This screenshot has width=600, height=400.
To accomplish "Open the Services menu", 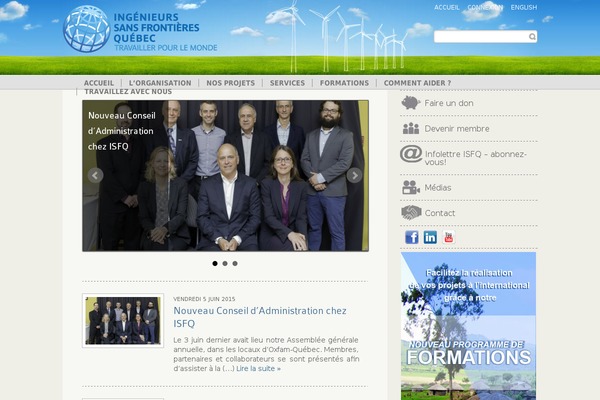I will 287,83.
